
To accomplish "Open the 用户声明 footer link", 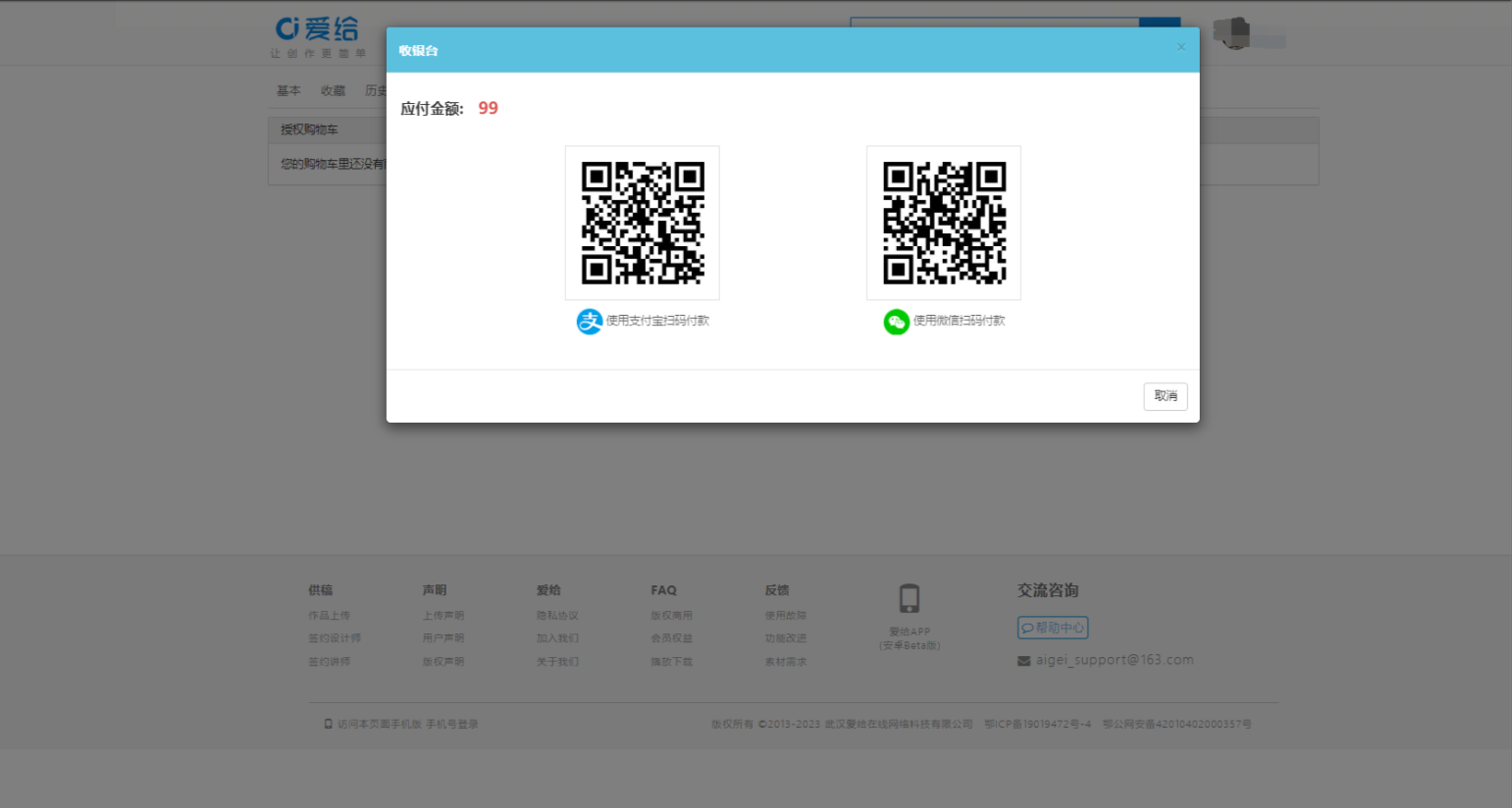I will (443, 638).
